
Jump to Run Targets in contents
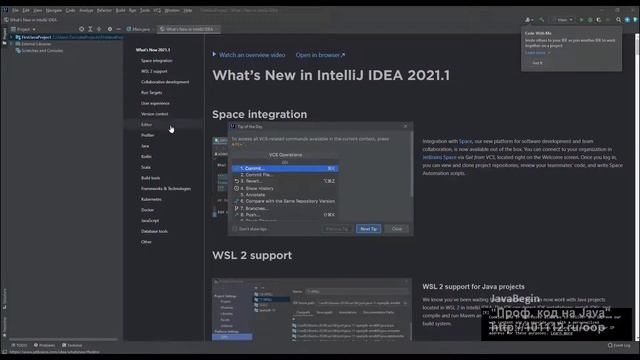pyautogui.click(x=151, y=93)
